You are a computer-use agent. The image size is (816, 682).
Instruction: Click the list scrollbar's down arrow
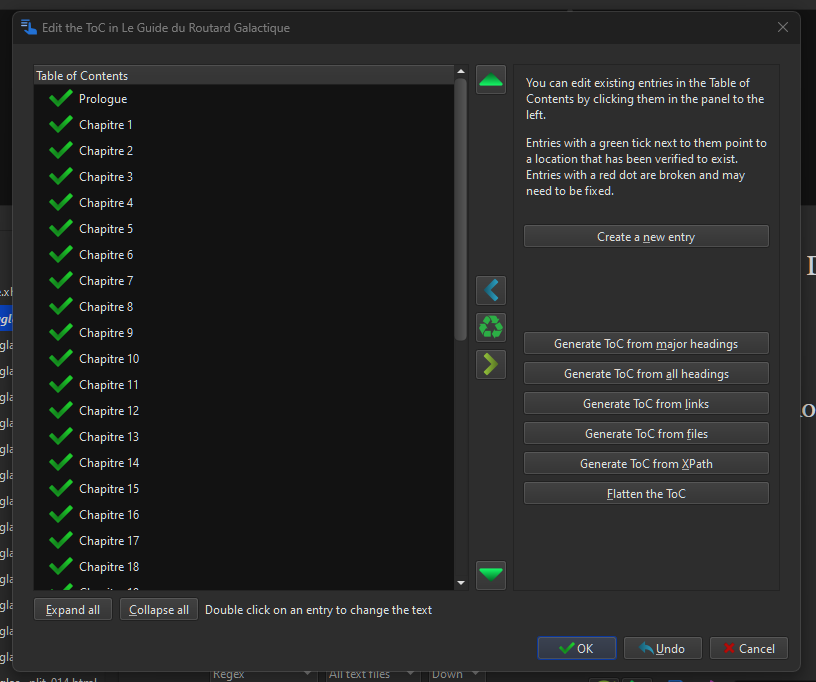pos(461,582)
